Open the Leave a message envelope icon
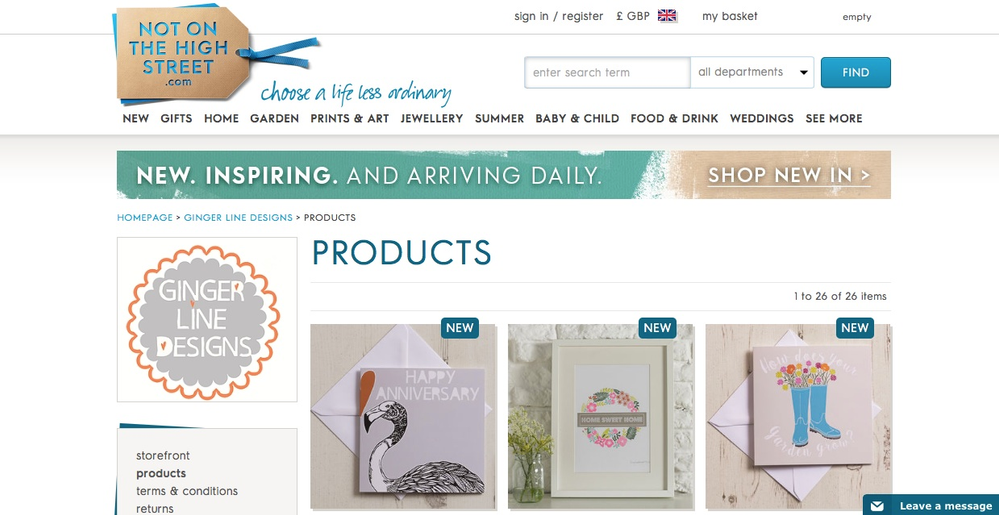Screen dimensions: 999x515 [877, 506]
